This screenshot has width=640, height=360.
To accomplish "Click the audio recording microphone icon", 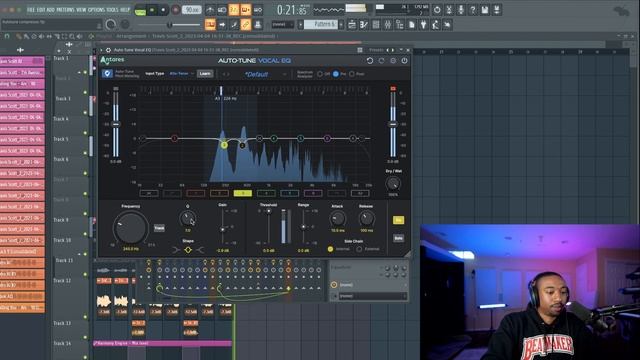I will pos(461,10).
